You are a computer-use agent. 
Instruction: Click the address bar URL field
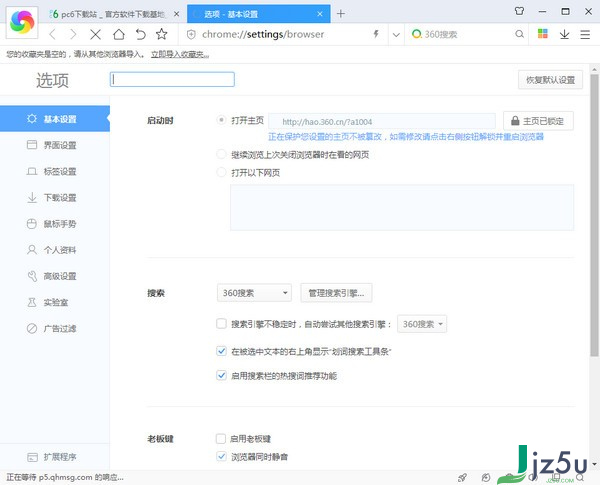(x=283, y=34)
